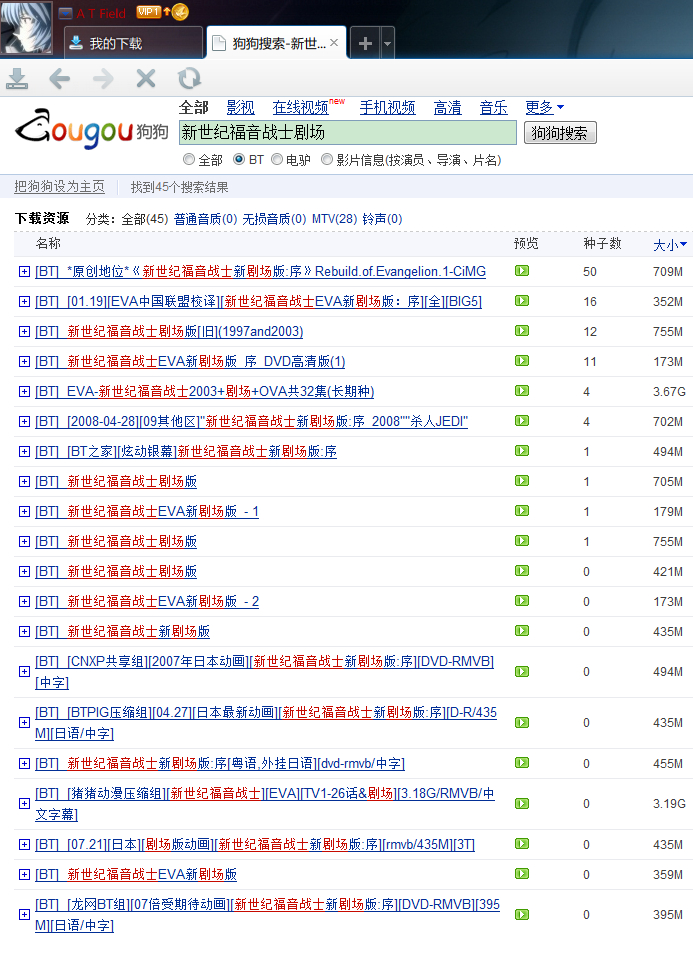Expand the [01.19][EVA中国联盟校译] row
The image size is (693, 954).
coord(24,301)
